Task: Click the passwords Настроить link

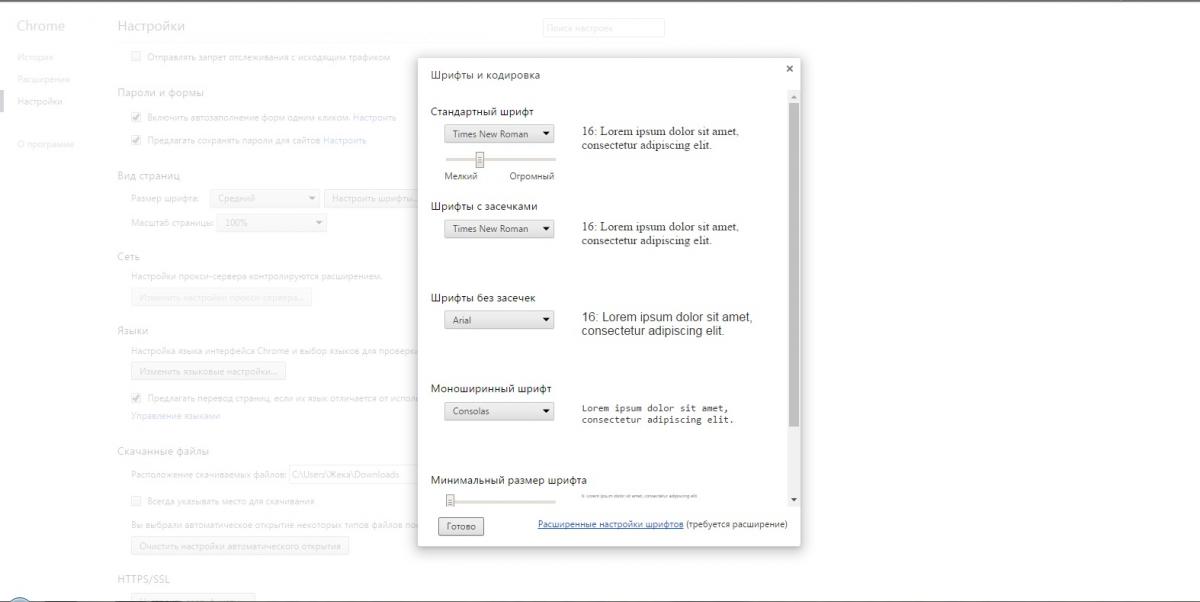Action: (344, 140)
